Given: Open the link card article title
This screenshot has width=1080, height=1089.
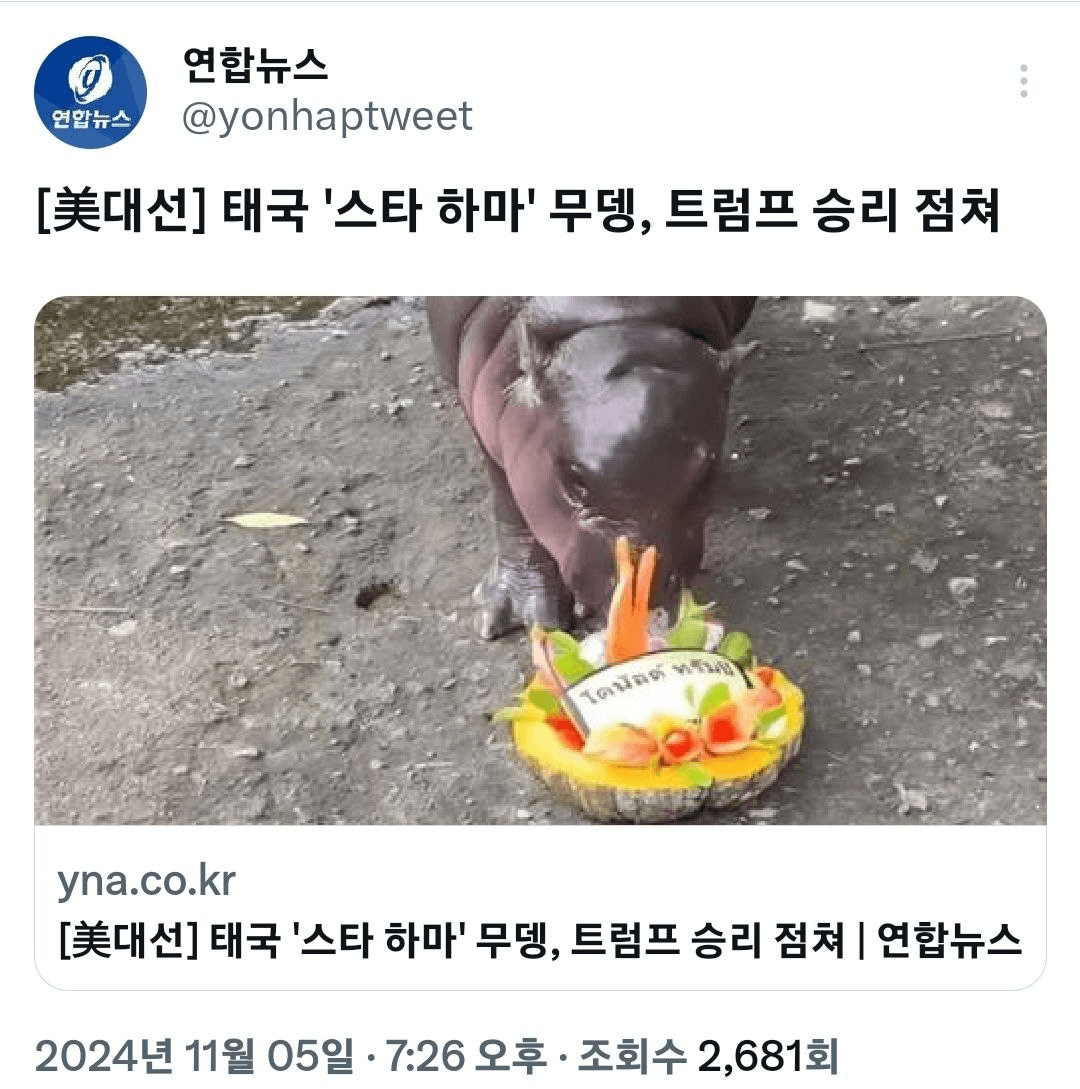Looking at the screenshot, I should click(540, 940).
